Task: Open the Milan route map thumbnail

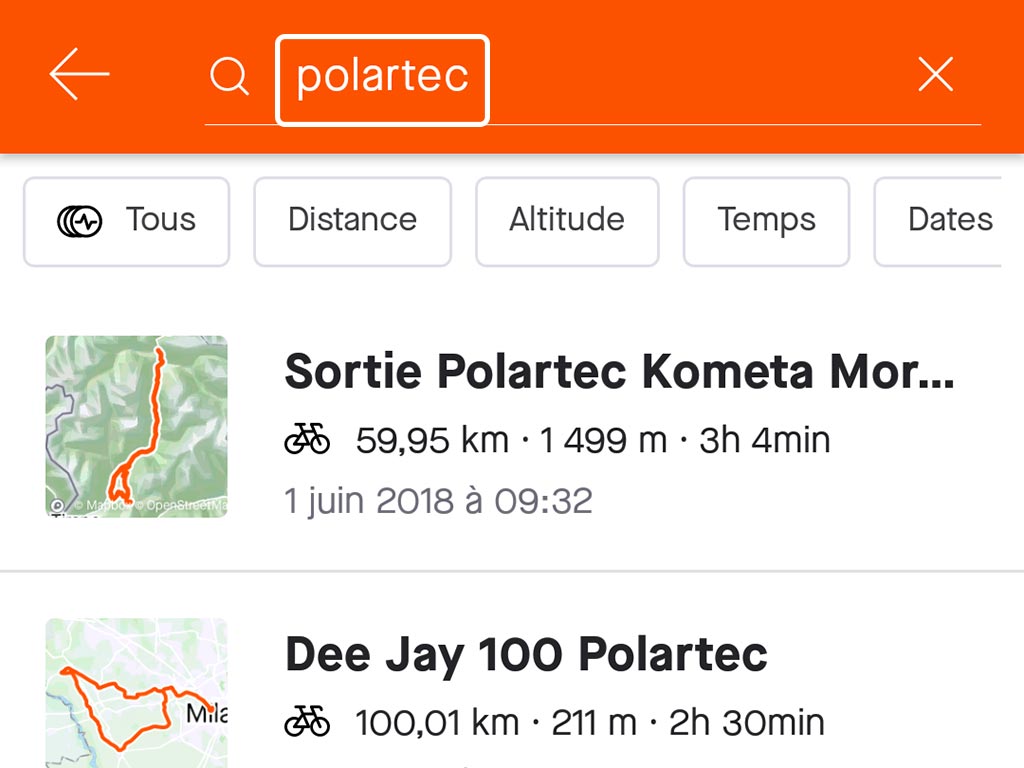Action: [x=136, y=693]
